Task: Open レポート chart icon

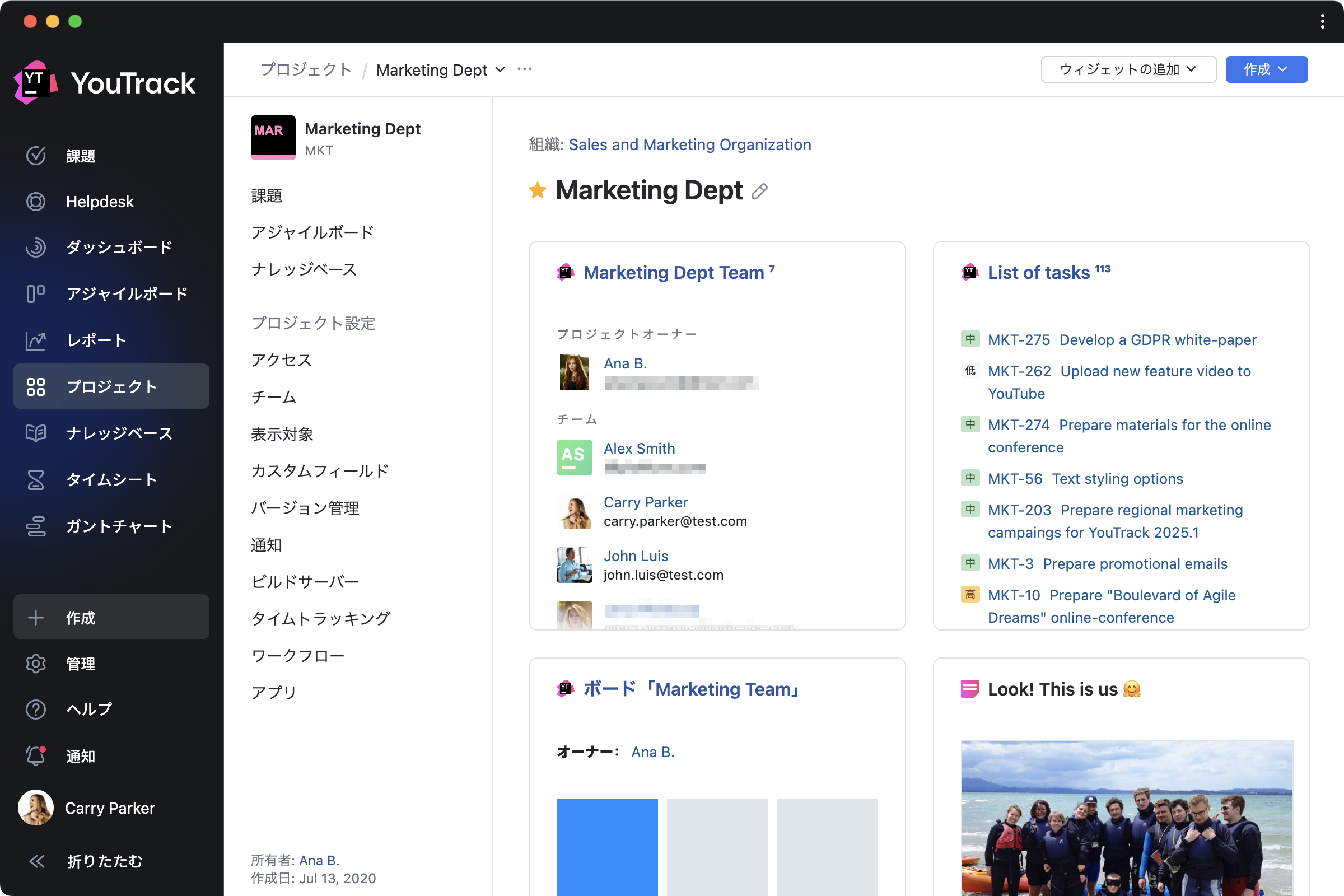Action: 35,340
